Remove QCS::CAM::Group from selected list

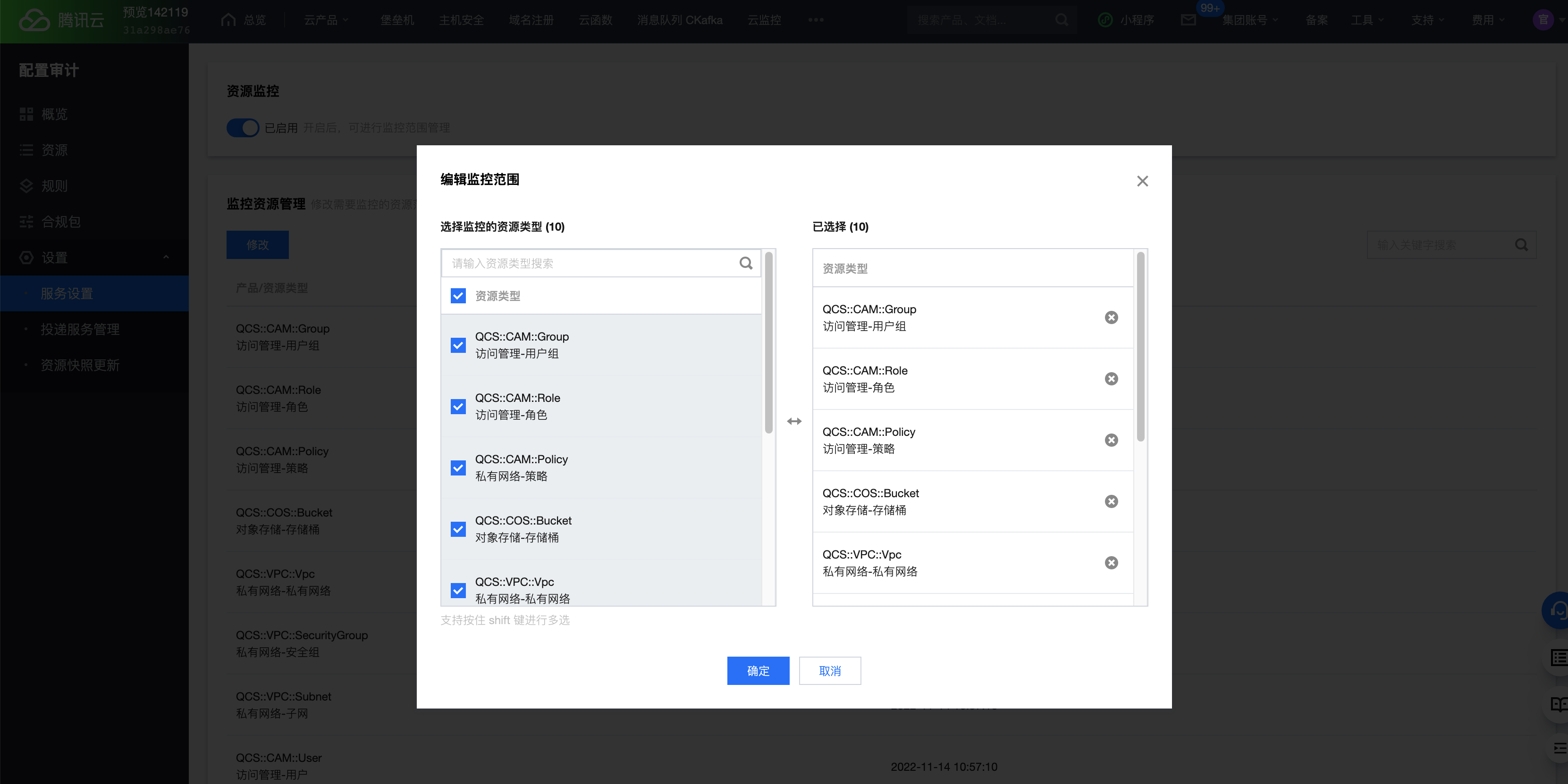pos(1111,317)
